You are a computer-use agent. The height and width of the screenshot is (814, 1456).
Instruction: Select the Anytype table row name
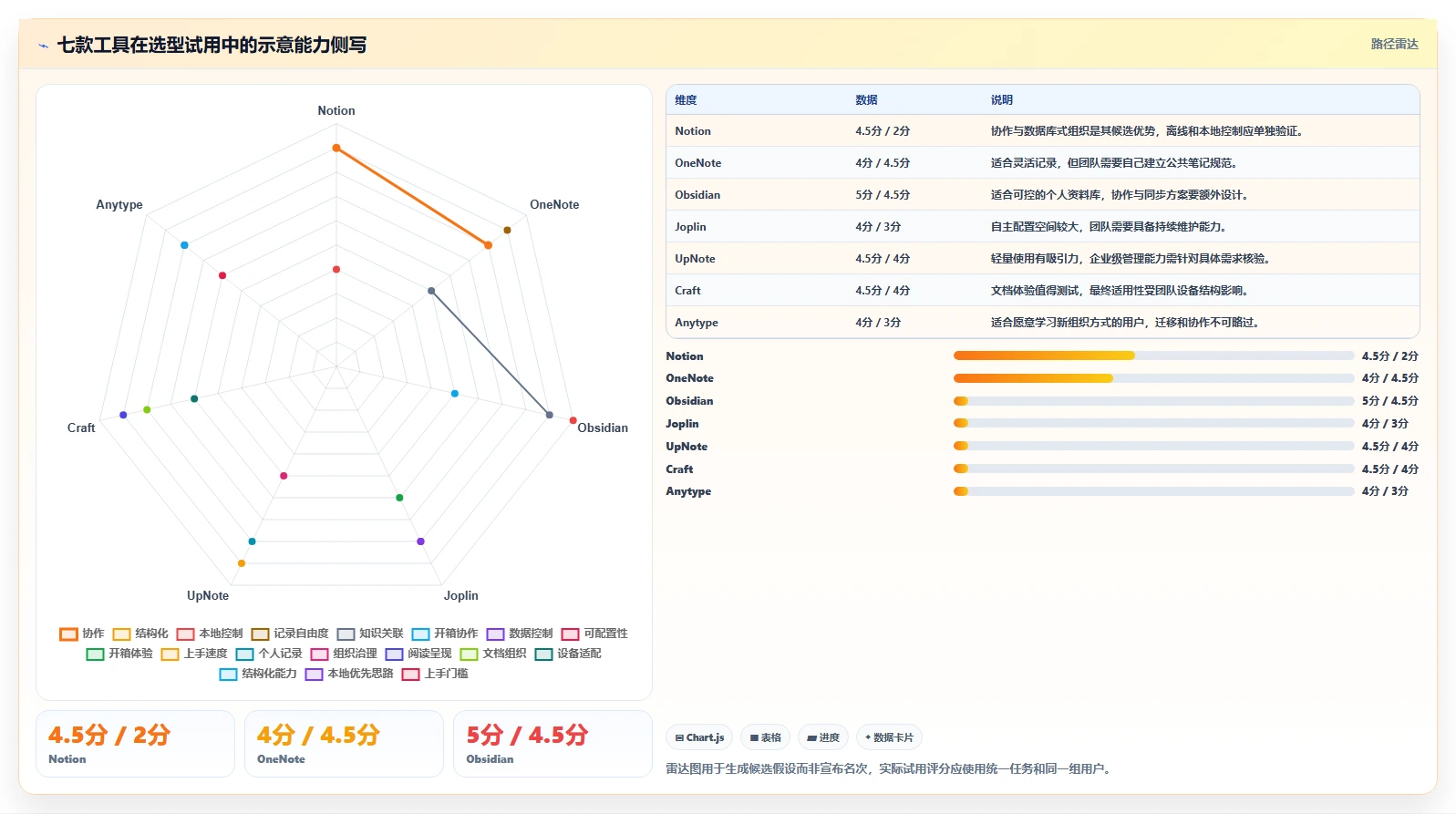[x=697, y=323]
